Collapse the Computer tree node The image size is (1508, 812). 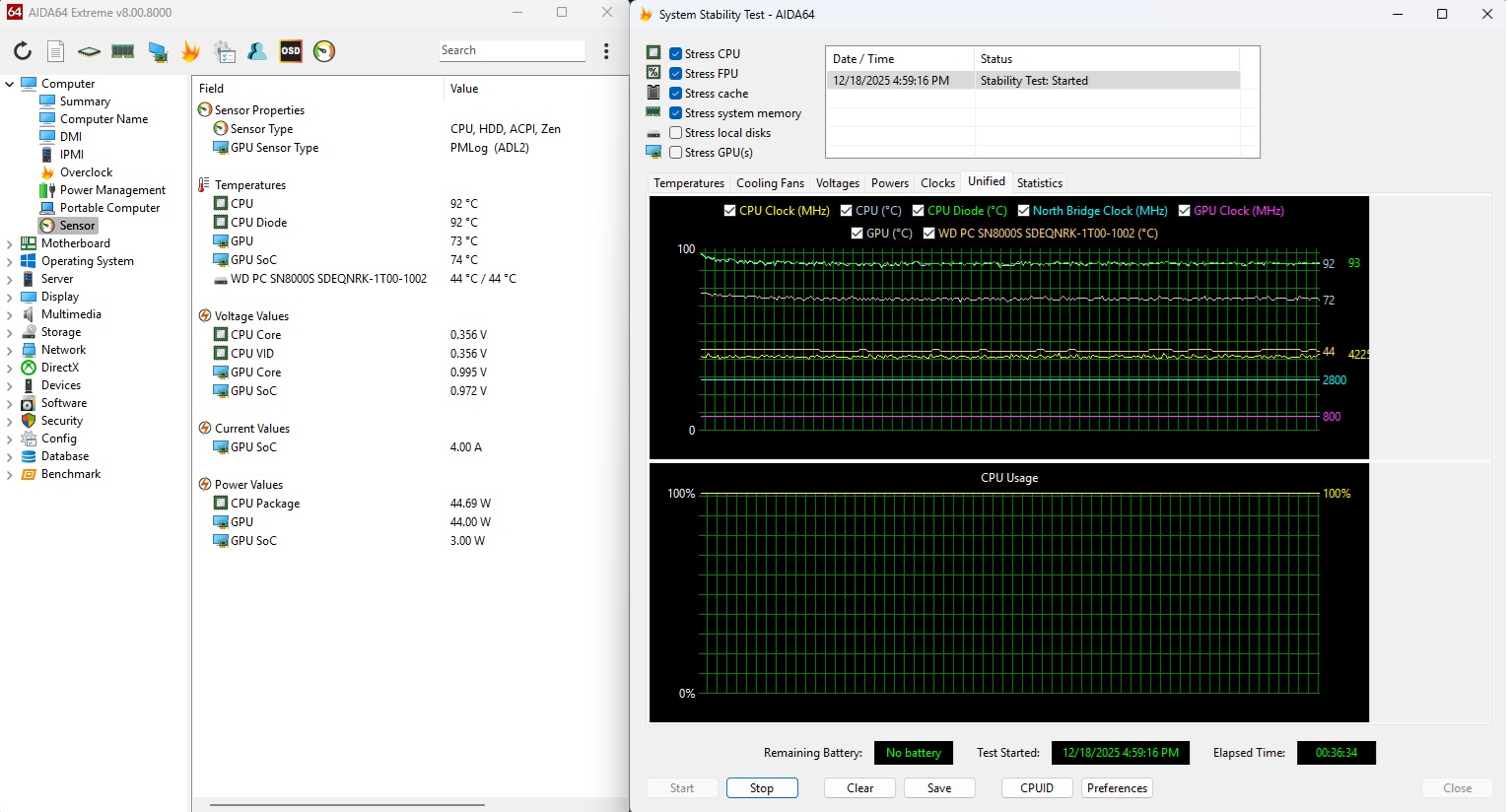tap(10, 85)
